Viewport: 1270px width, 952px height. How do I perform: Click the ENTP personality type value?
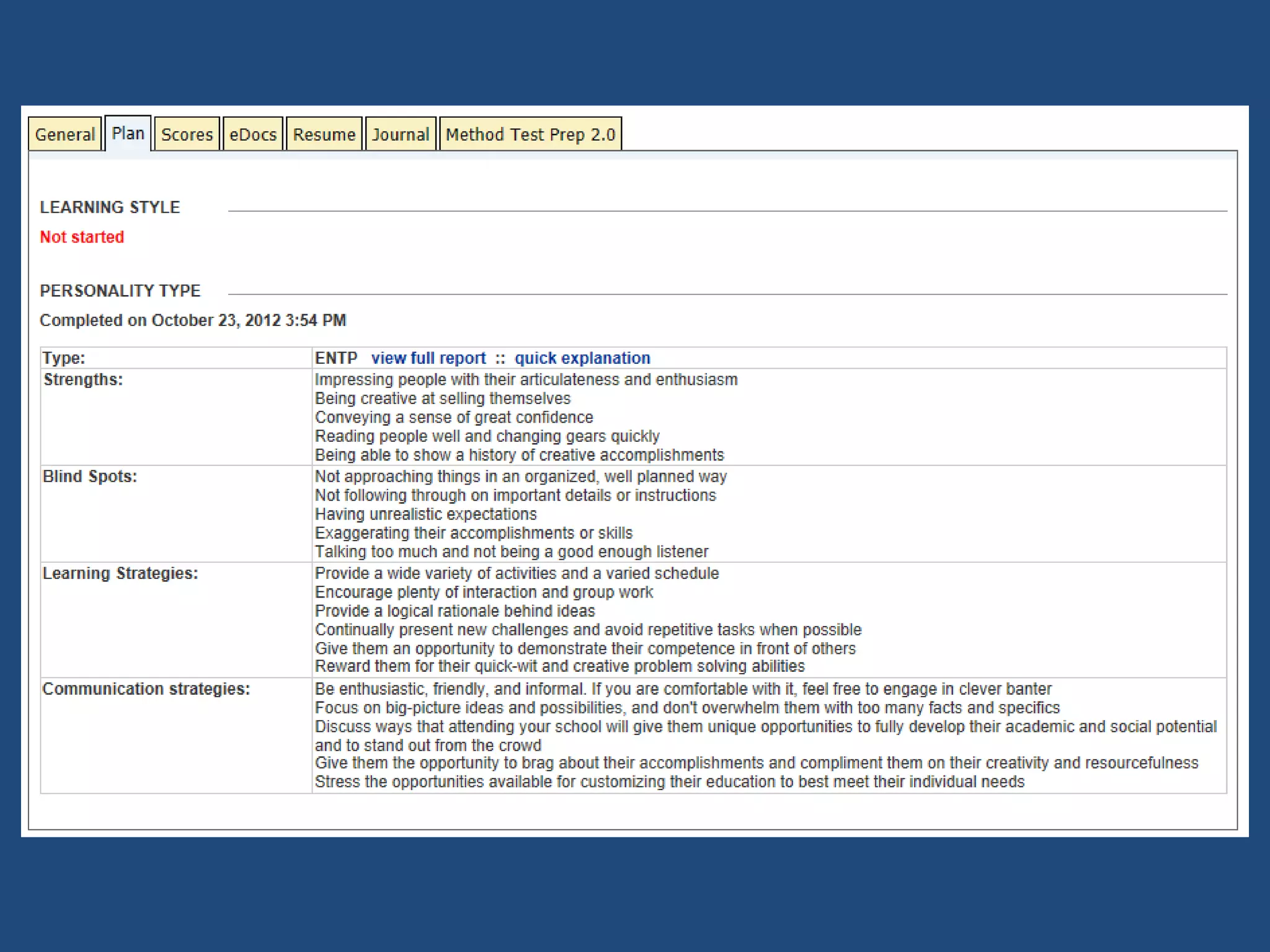[336, 358]
